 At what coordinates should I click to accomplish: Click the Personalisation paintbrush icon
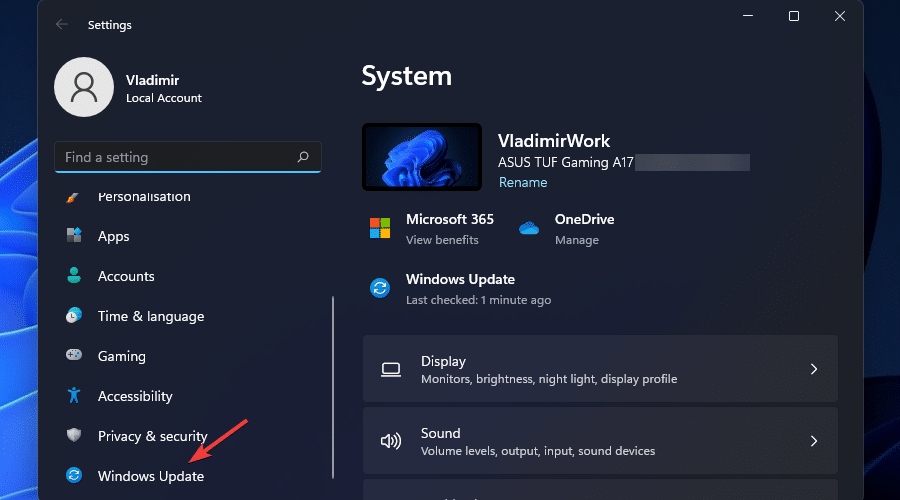point(73,197)
